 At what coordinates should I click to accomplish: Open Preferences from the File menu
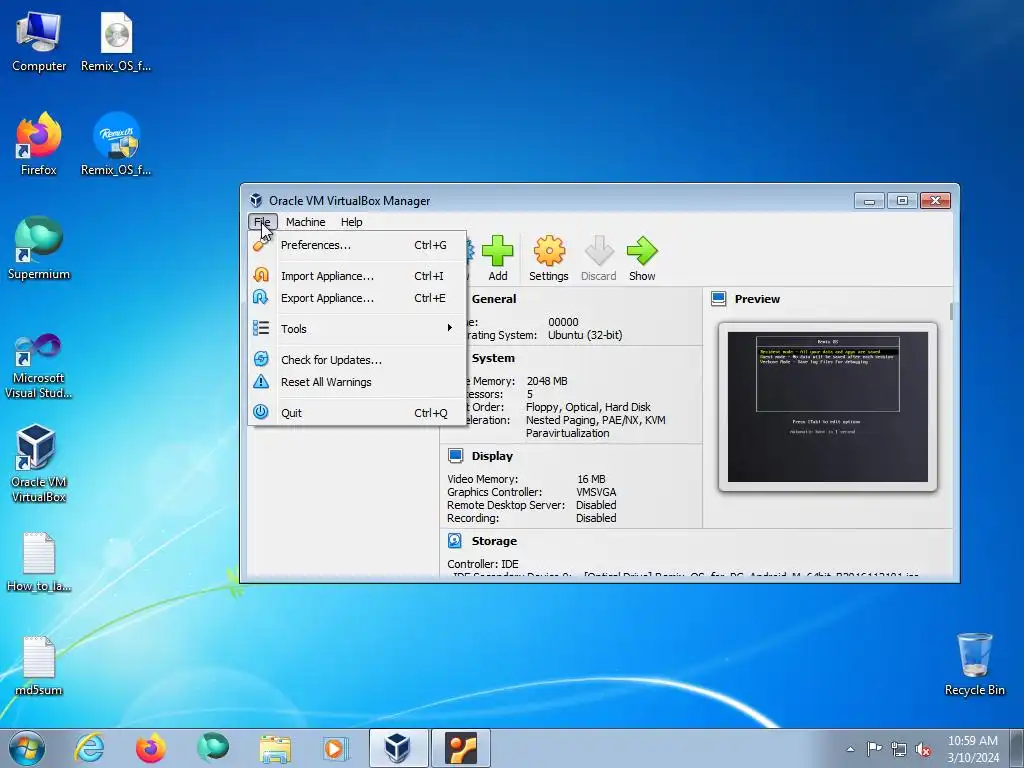coord(357,245)
